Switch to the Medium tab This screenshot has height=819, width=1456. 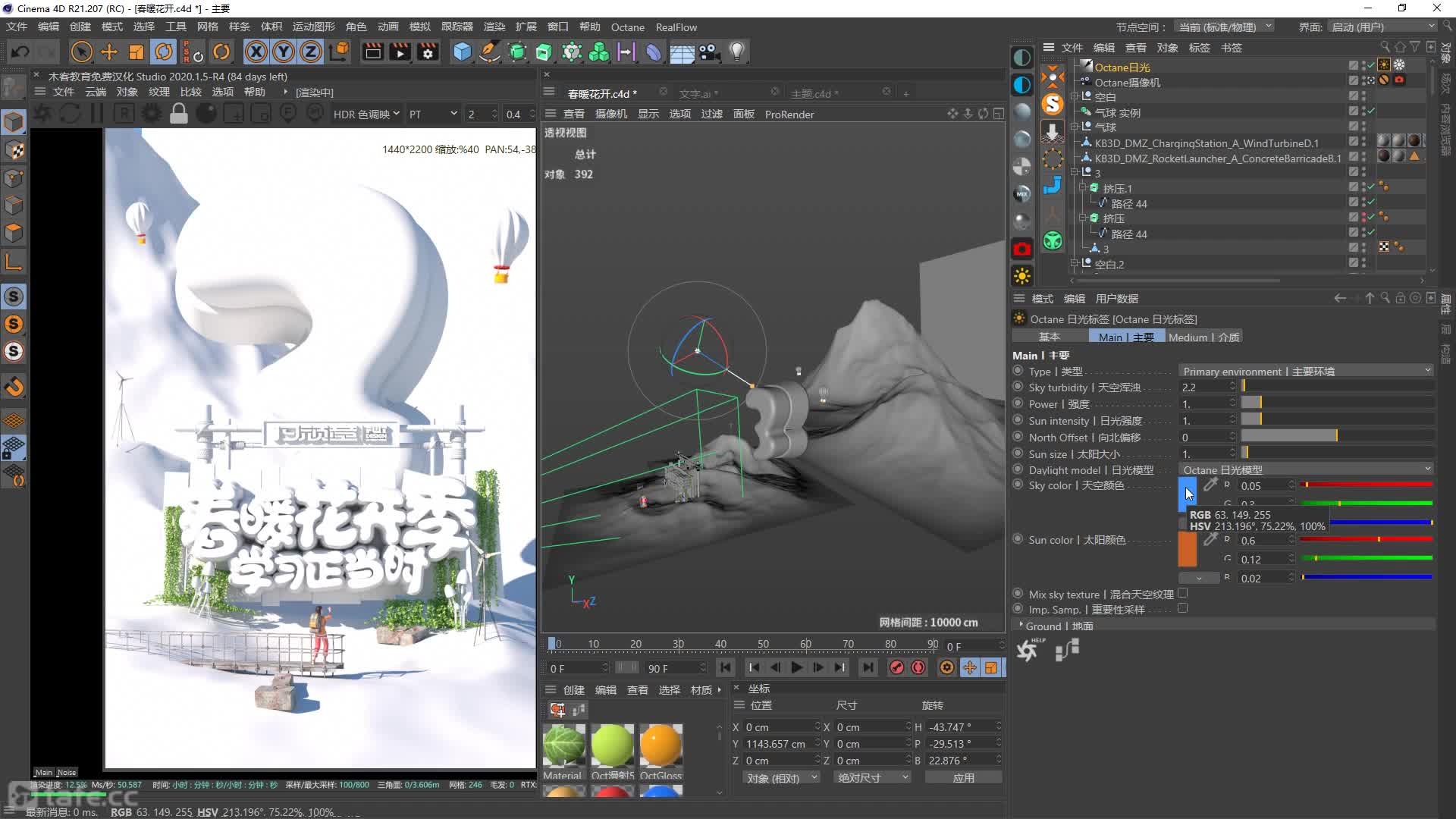(x=1204, y=337)
